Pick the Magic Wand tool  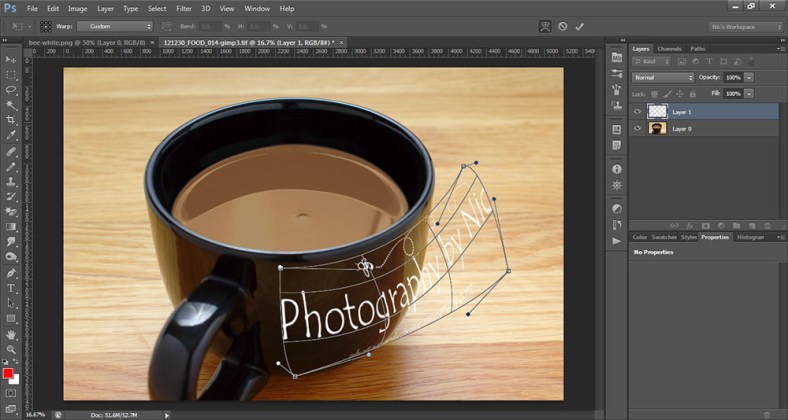[11, 104]
